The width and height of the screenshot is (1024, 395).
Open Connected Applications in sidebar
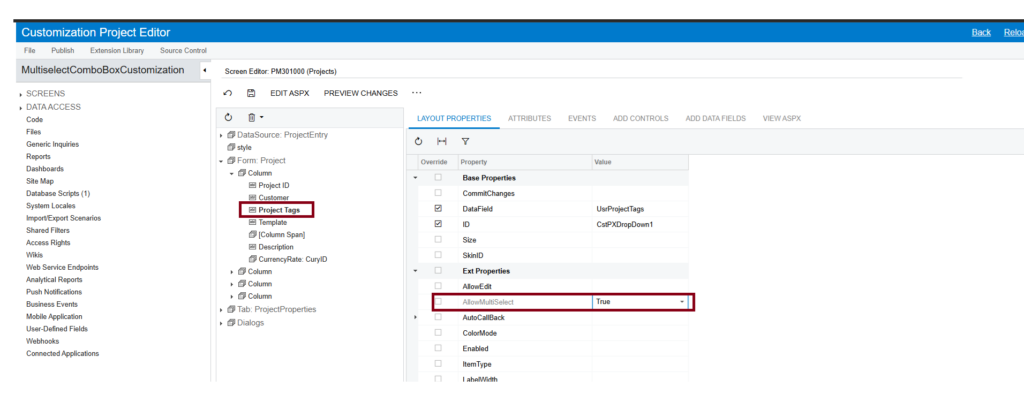63,353
